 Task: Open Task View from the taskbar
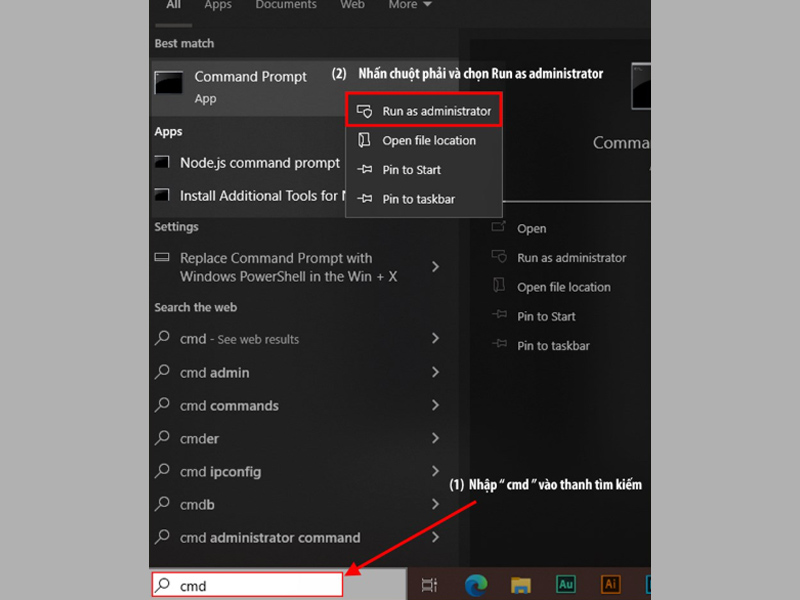(429, 584)
